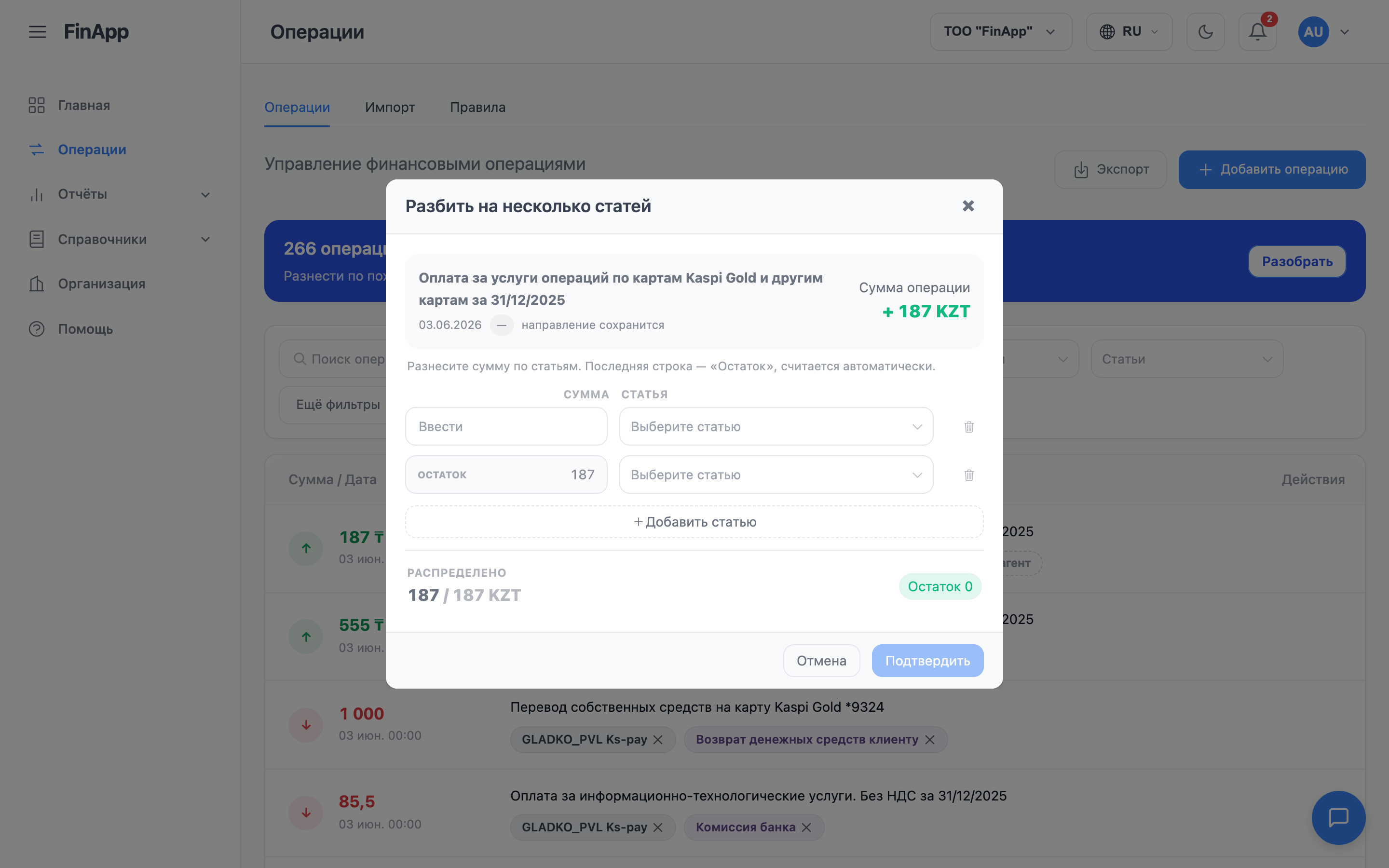Image resolution: width=1389 pixels, height=868 pixels.
Task: Click the red down arrow of 1 000 operation
Action: click(x=306, y=724)
